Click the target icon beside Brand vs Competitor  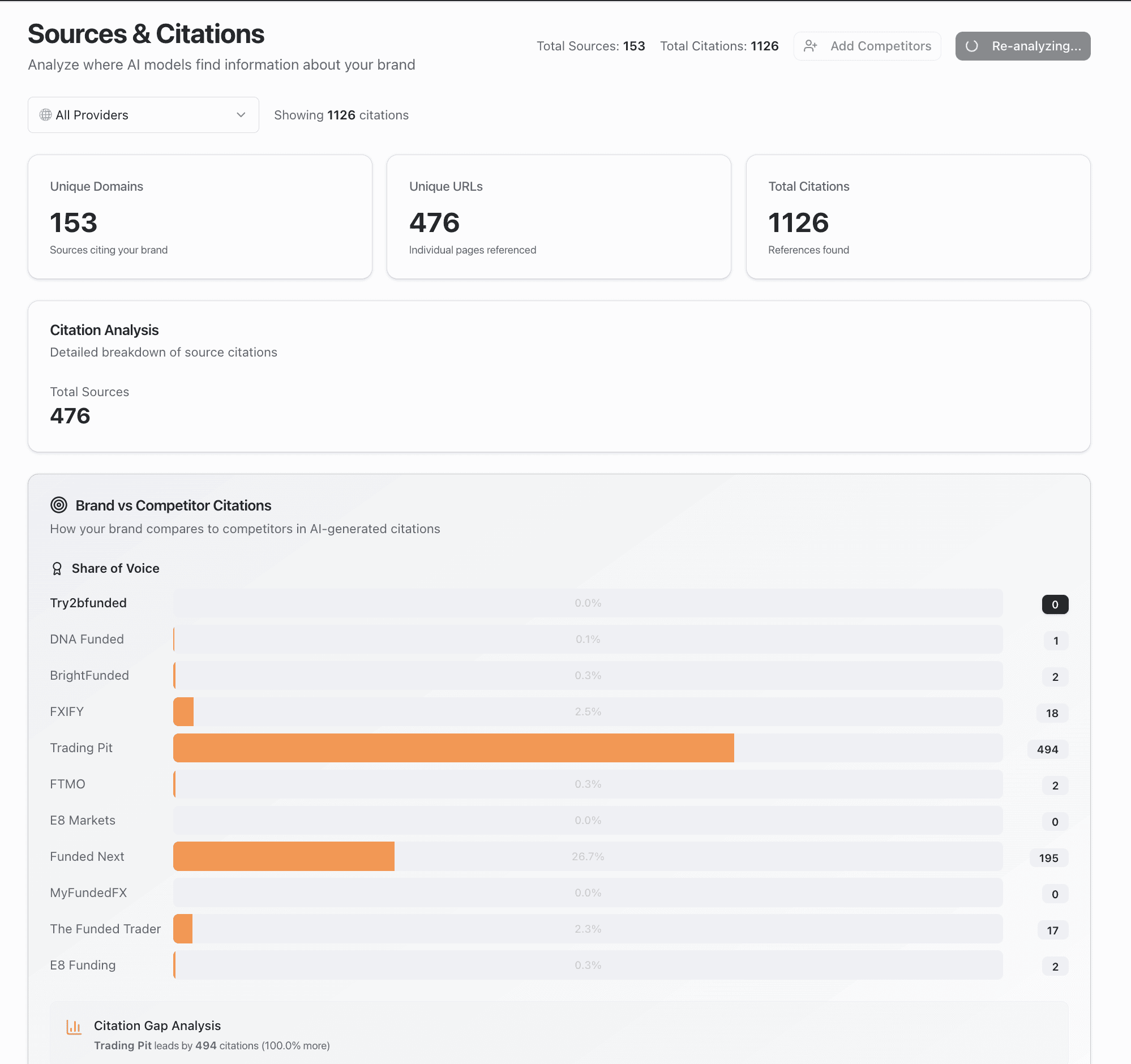[x=59, y=505]
